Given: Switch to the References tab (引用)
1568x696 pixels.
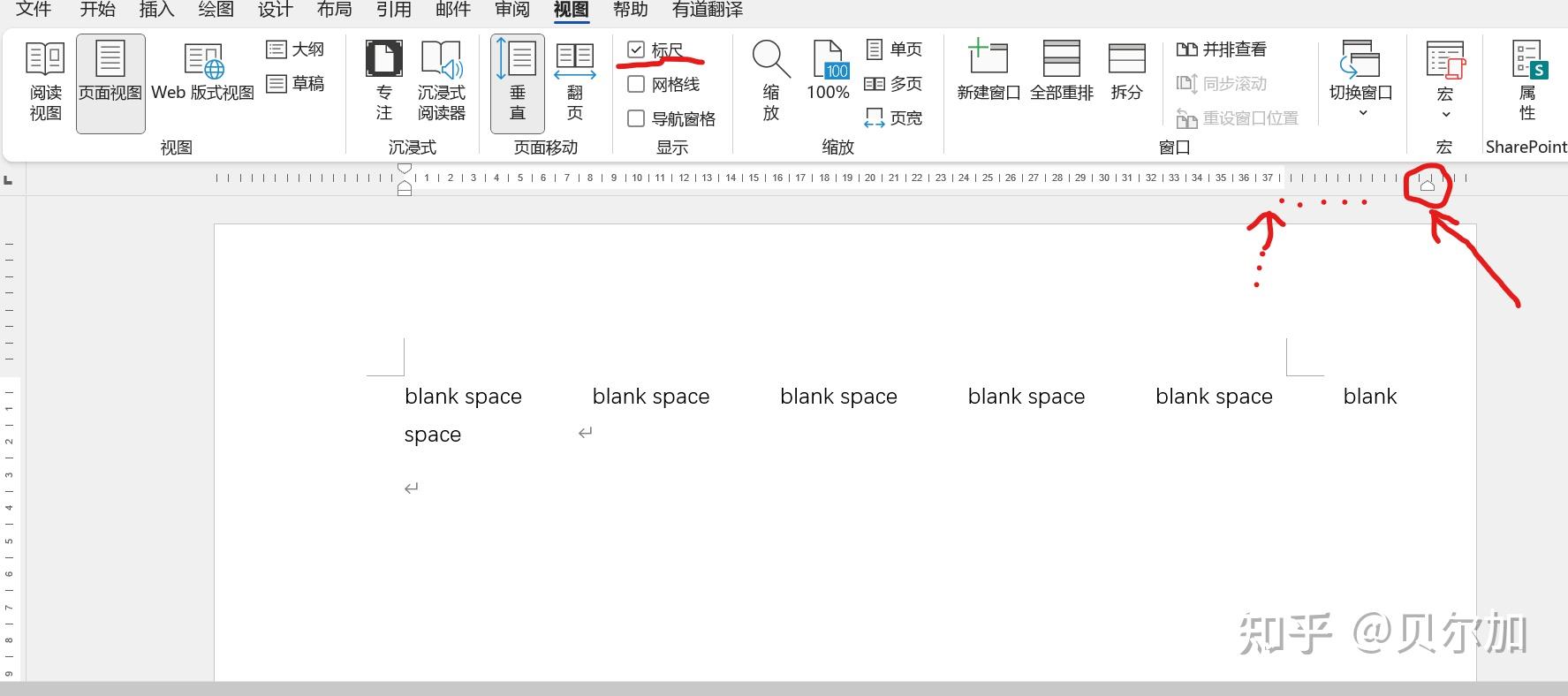Looking at the screenshot, I should click(393, 10).
